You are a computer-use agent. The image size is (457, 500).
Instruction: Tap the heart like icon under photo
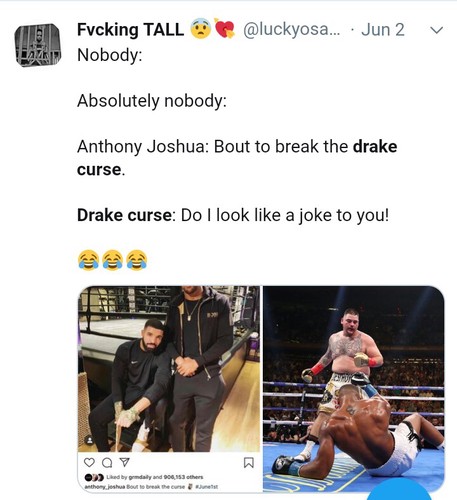tap(89, 462)
